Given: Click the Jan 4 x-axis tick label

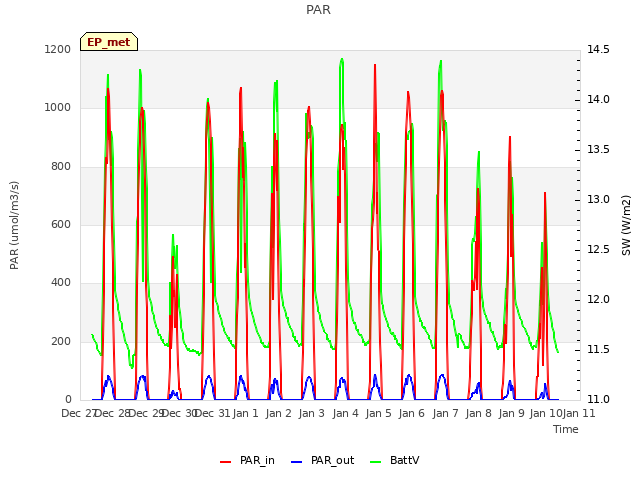Looking at the screenshot, I should 345,413.
